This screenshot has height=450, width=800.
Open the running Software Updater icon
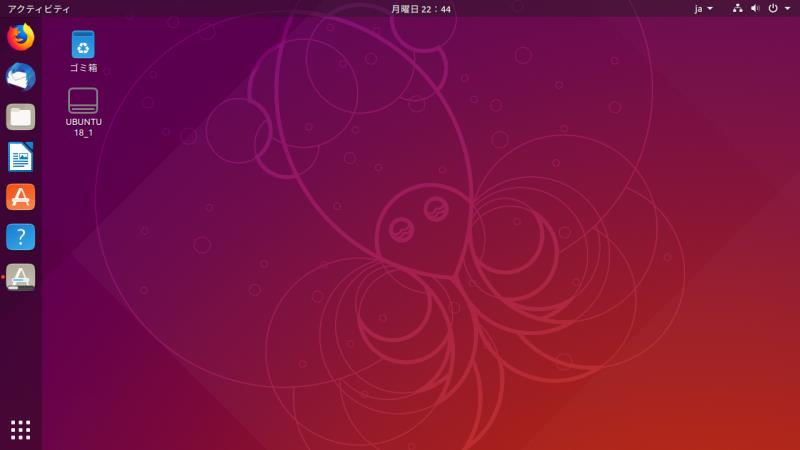pyautogui.click(x=20, y=277)
